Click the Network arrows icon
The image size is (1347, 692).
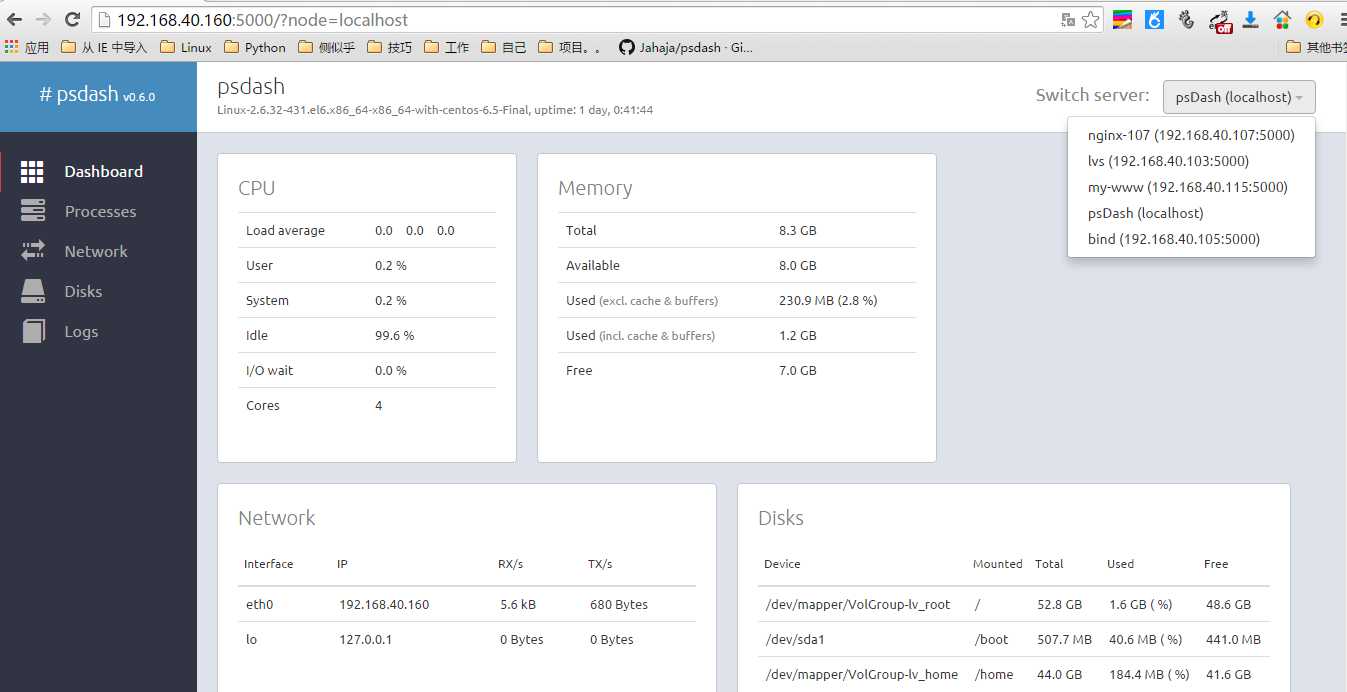pyautogui.click(x=33, y=251)
